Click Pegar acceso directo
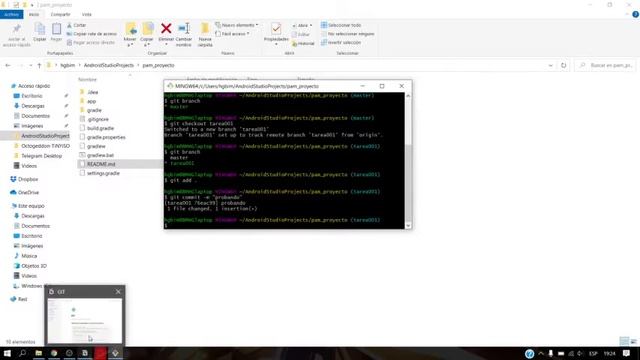 coord(91,42)
